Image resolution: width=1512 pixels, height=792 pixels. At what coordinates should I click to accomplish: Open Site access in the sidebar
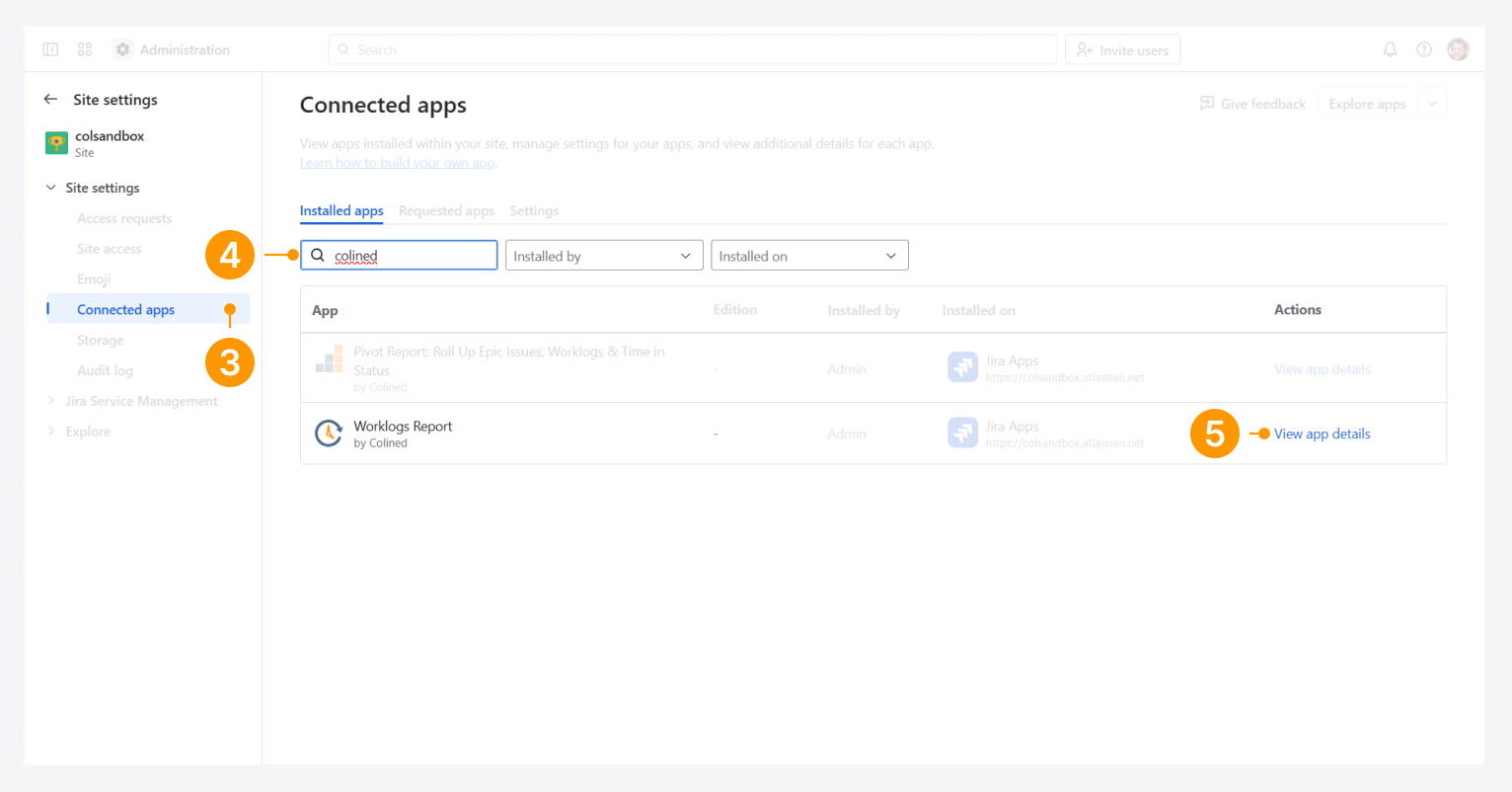[x=110, y=249]
